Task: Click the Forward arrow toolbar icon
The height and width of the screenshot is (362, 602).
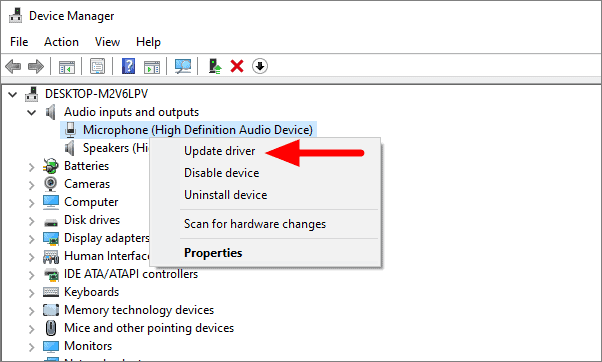Action: pos(36,66)
